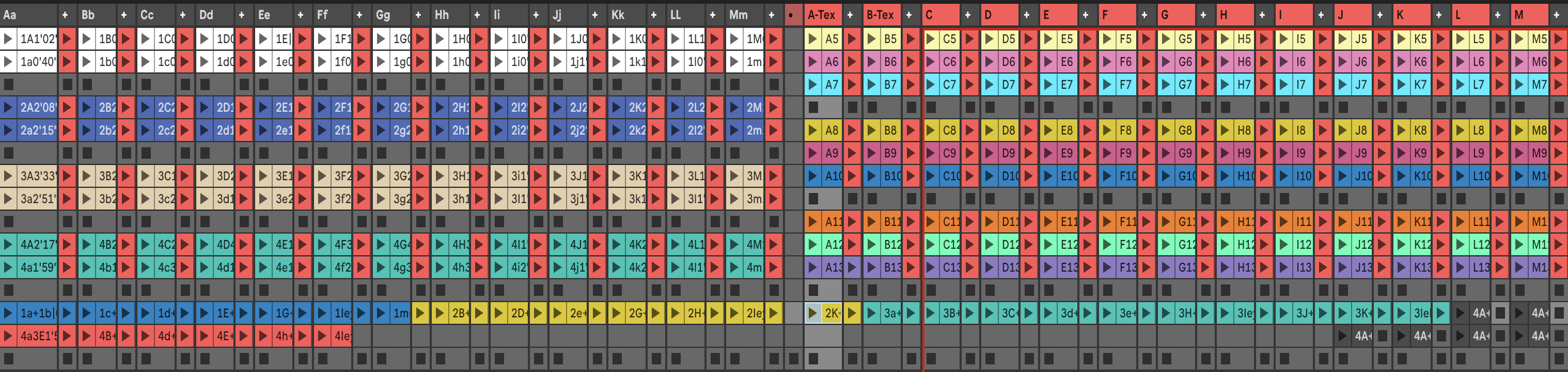The image size is (1568, 372).
Task: Launch magenta clip E9 in track E
Action: [1048, 153]
